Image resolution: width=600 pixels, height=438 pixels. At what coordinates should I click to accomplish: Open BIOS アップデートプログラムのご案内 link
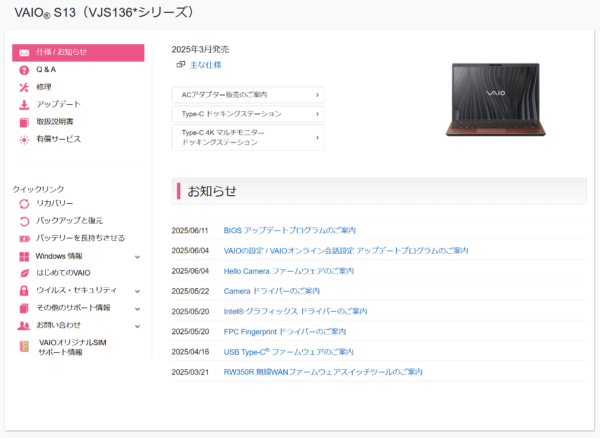(290, 230)
